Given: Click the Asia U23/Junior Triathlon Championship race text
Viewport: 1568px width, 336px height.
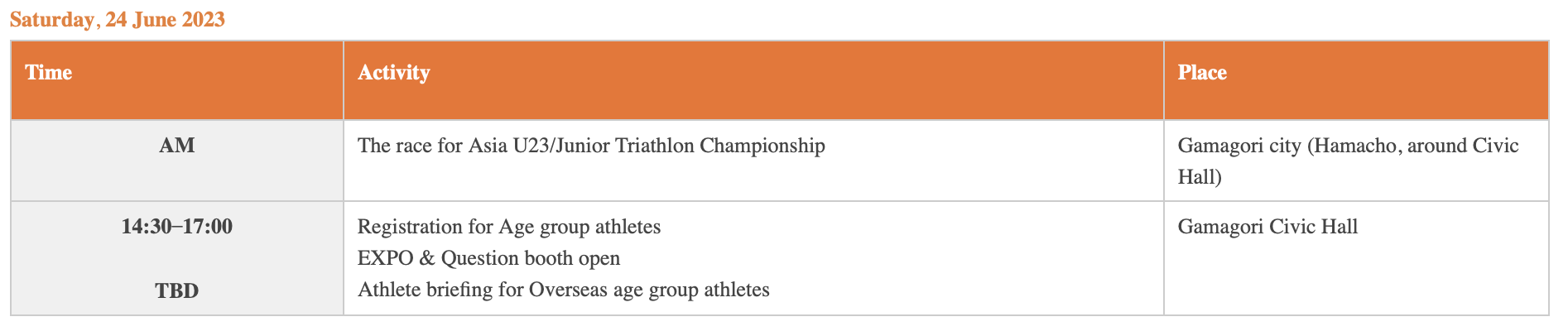Looking at the screenshot, I should 590,146.
